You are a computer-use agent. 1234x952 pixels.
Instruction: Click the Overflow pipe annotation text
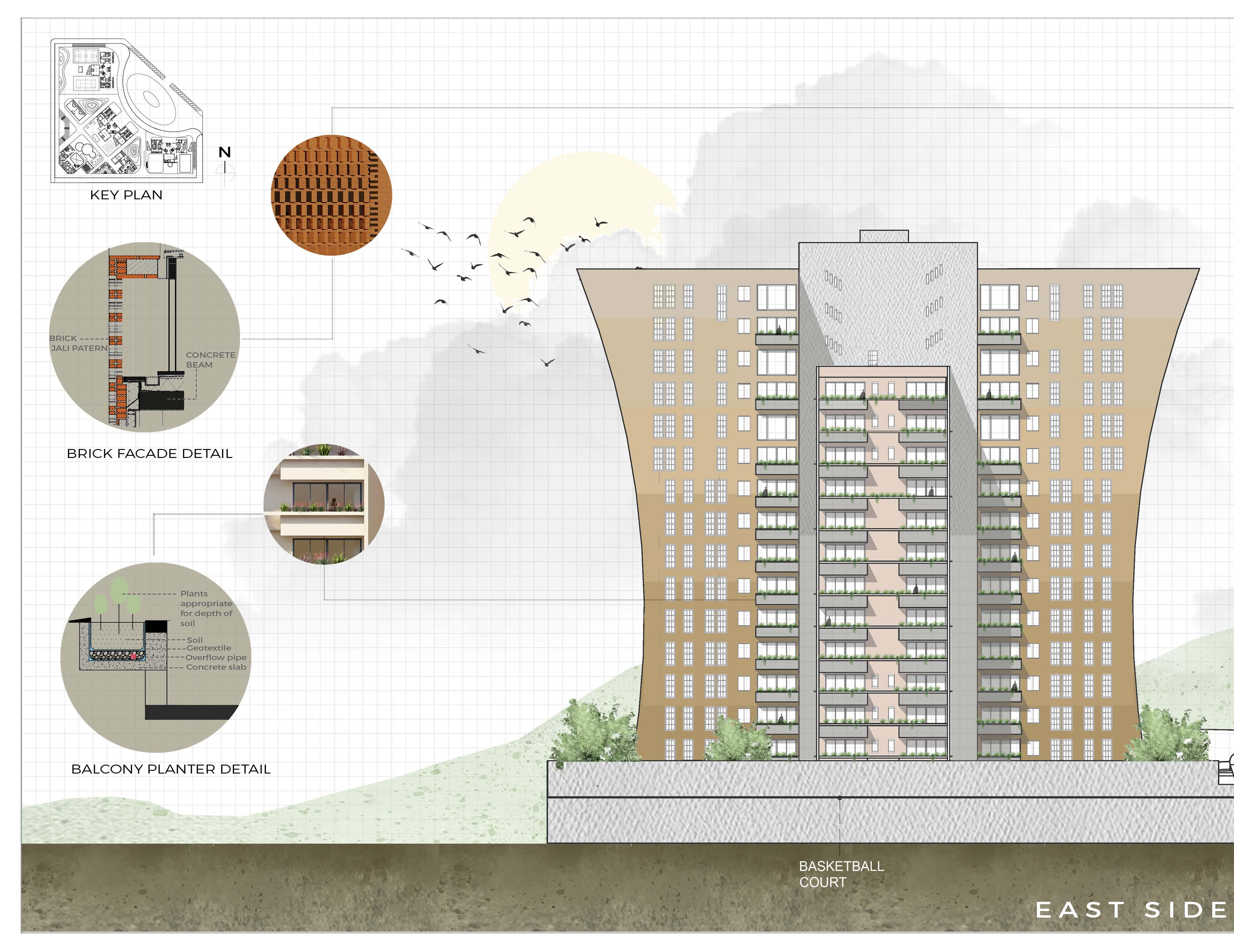pos(216,658)
